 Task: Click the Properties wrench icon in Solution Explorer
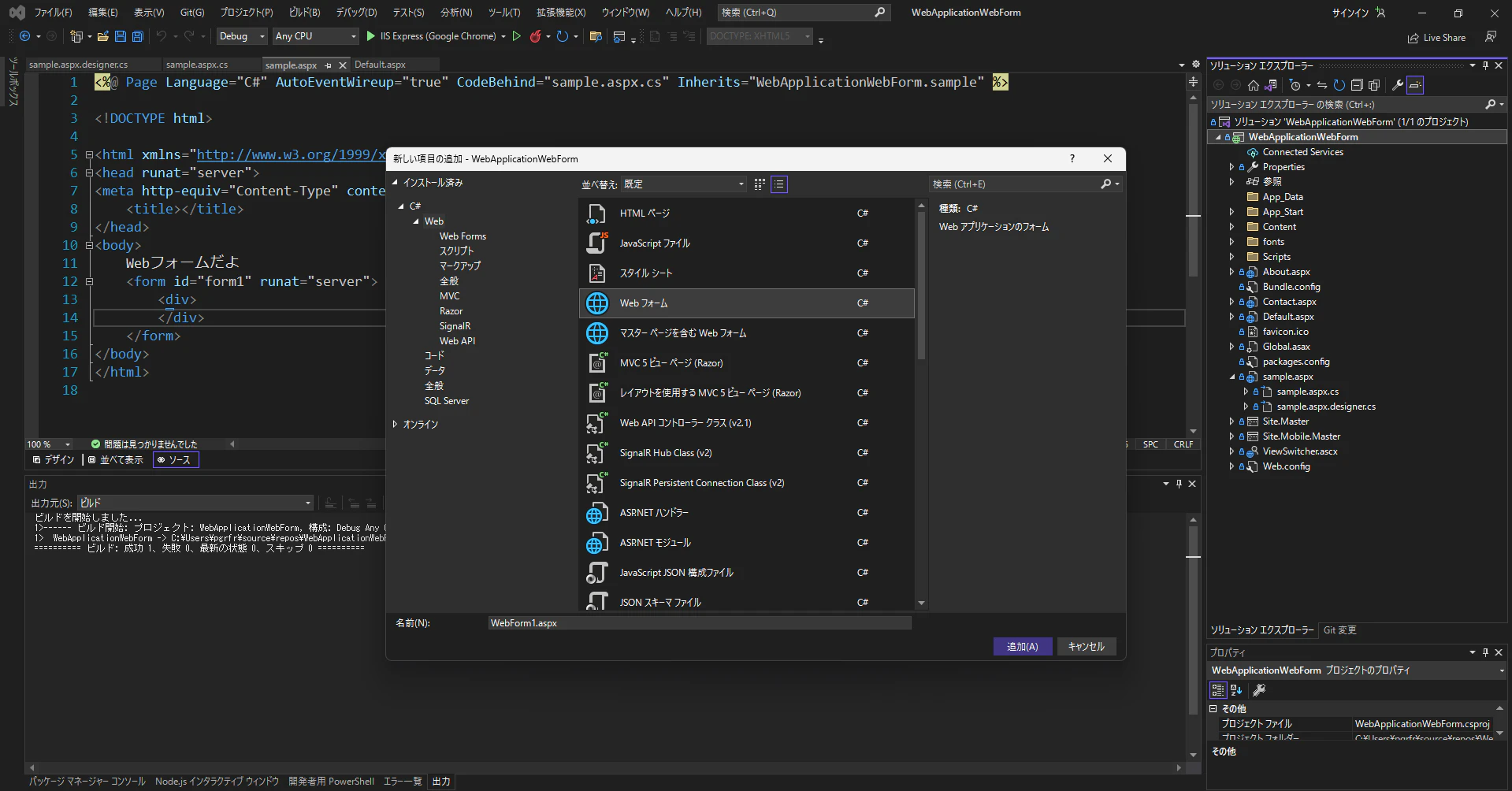coord(1398,85)
